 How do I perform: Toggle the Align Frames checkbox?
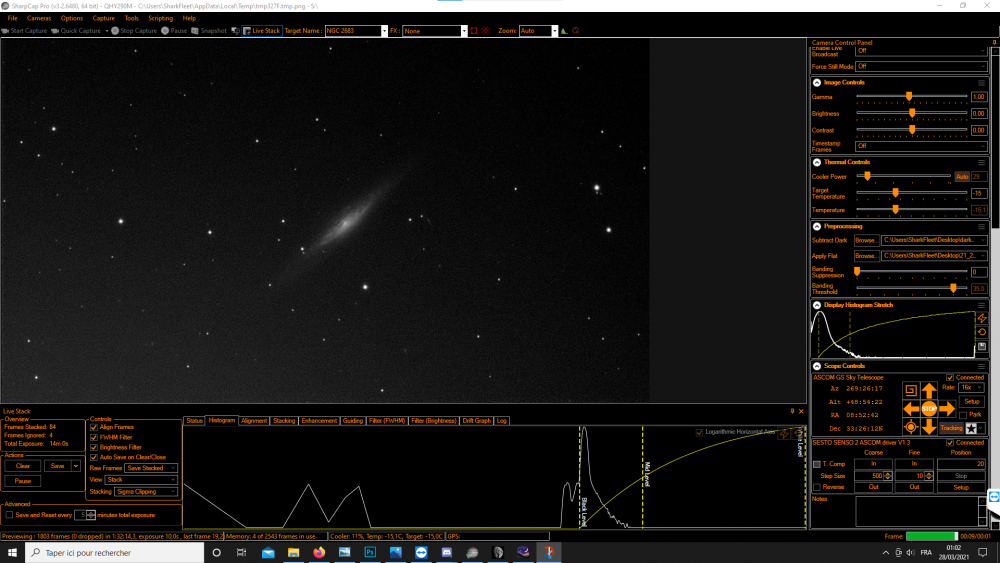click(x=94, y=427)
